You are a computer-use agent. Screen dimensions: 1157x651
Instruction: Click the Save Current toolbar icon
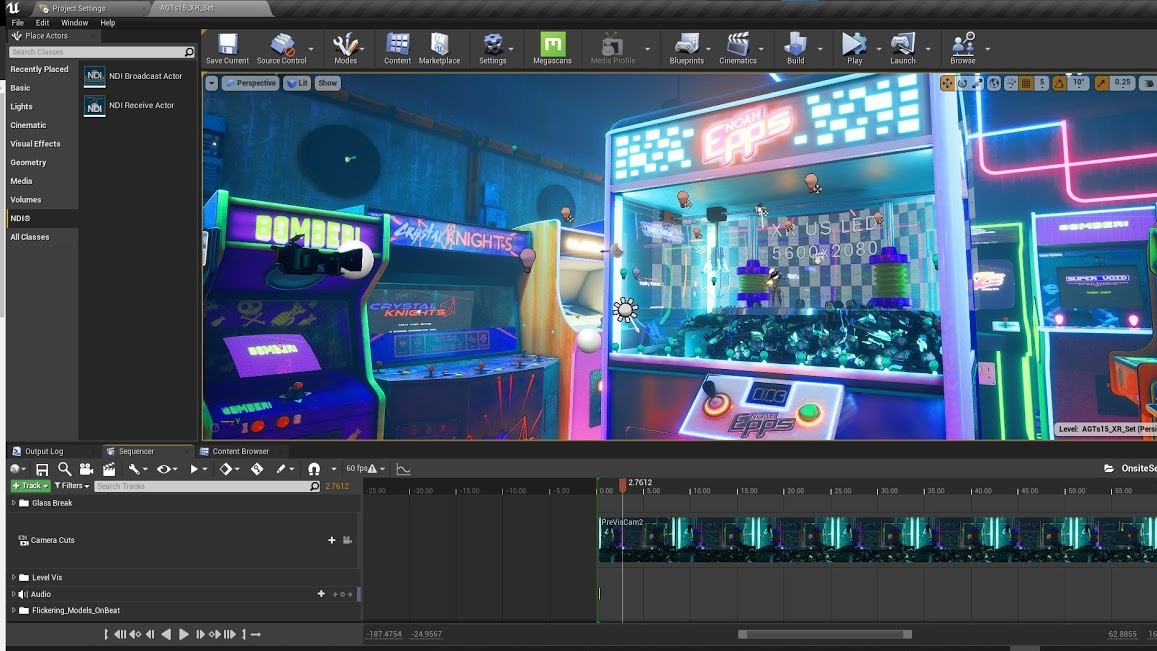click(227, 46)
